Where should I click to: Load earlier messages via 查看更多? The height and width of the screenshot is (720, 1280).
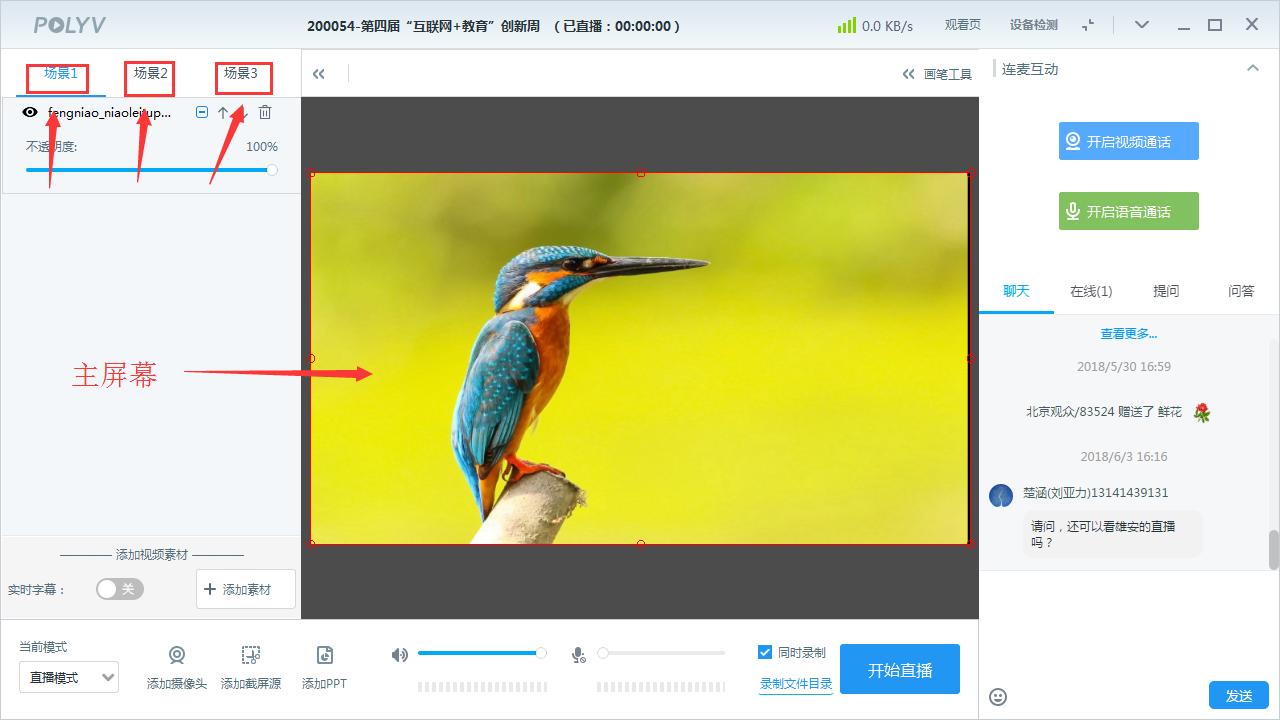click(x=1129, y=334)
